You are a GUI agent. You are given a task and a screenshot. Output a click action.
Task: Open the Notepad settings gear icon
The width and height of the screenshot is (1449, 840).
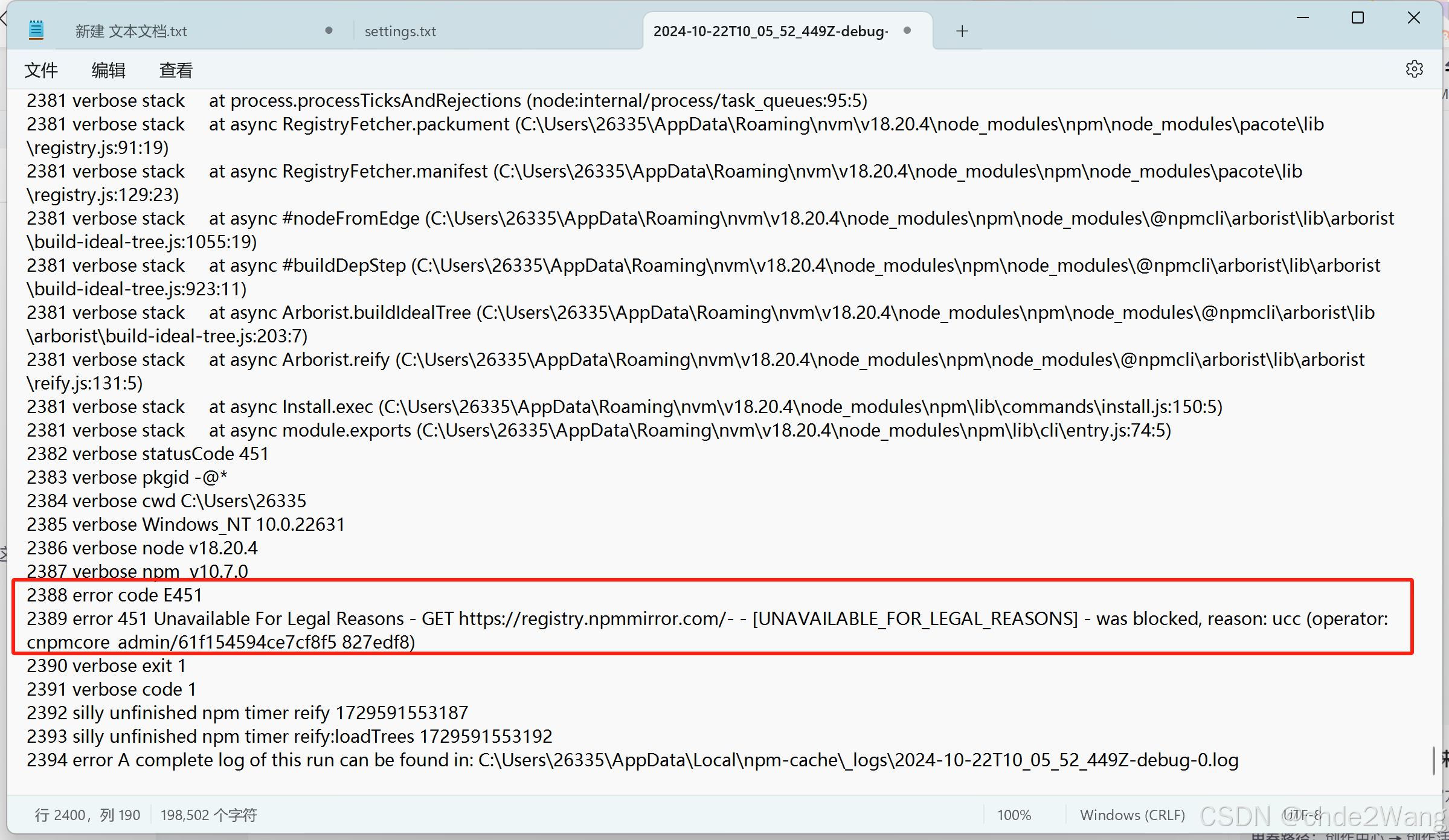1413,69
